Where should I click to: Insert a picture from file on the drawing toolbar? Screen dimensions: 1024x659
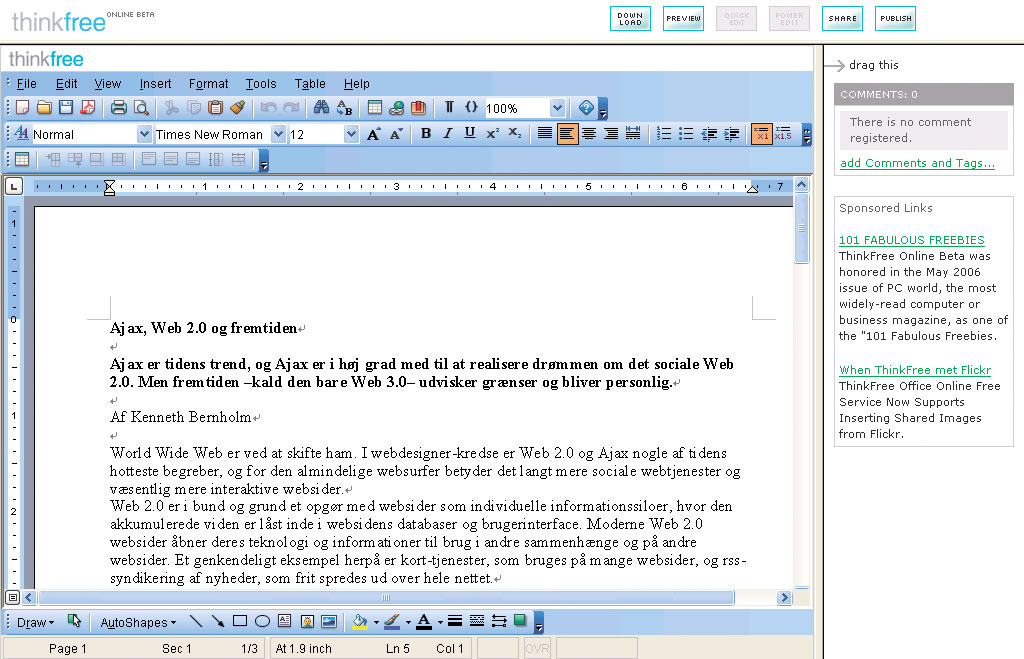click(329, 621)
